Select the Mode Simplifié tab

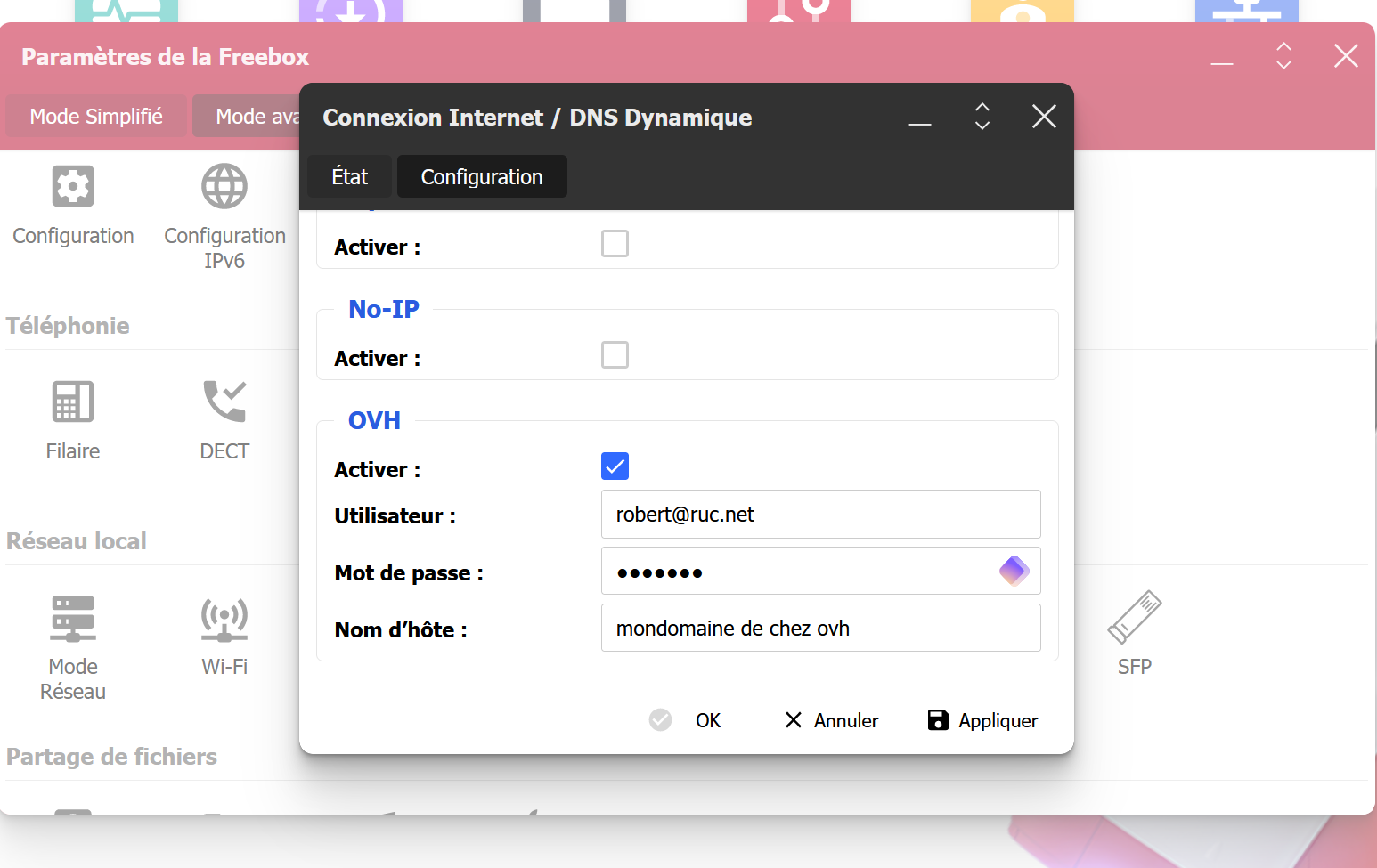(x=96, y=117)
